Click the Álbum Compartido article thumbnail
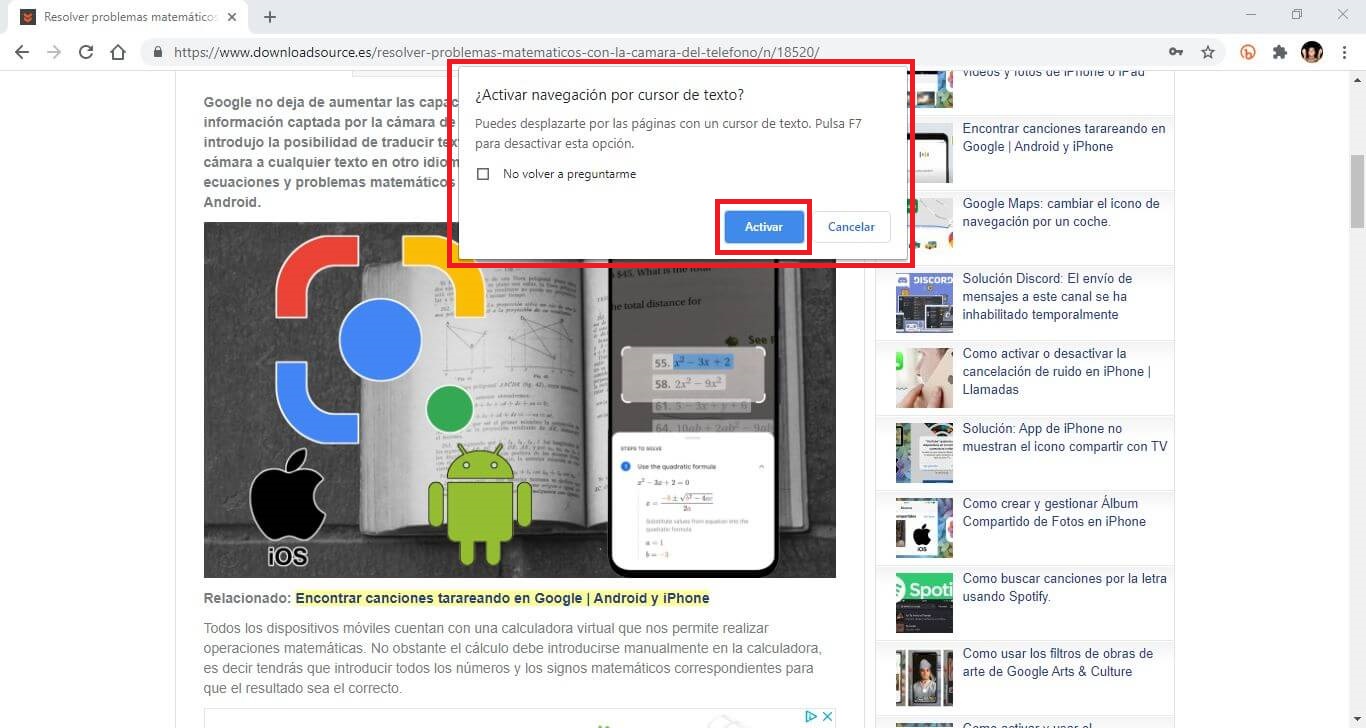 924,528
